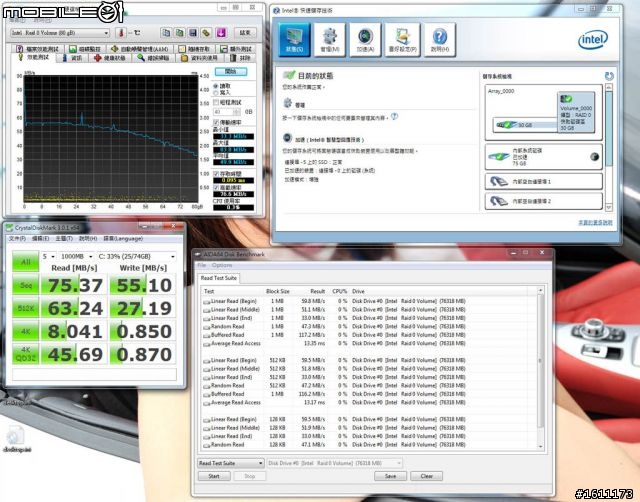
Task: Select the Read Test Suite tab in AIDA64
Action: coord(218,278)
